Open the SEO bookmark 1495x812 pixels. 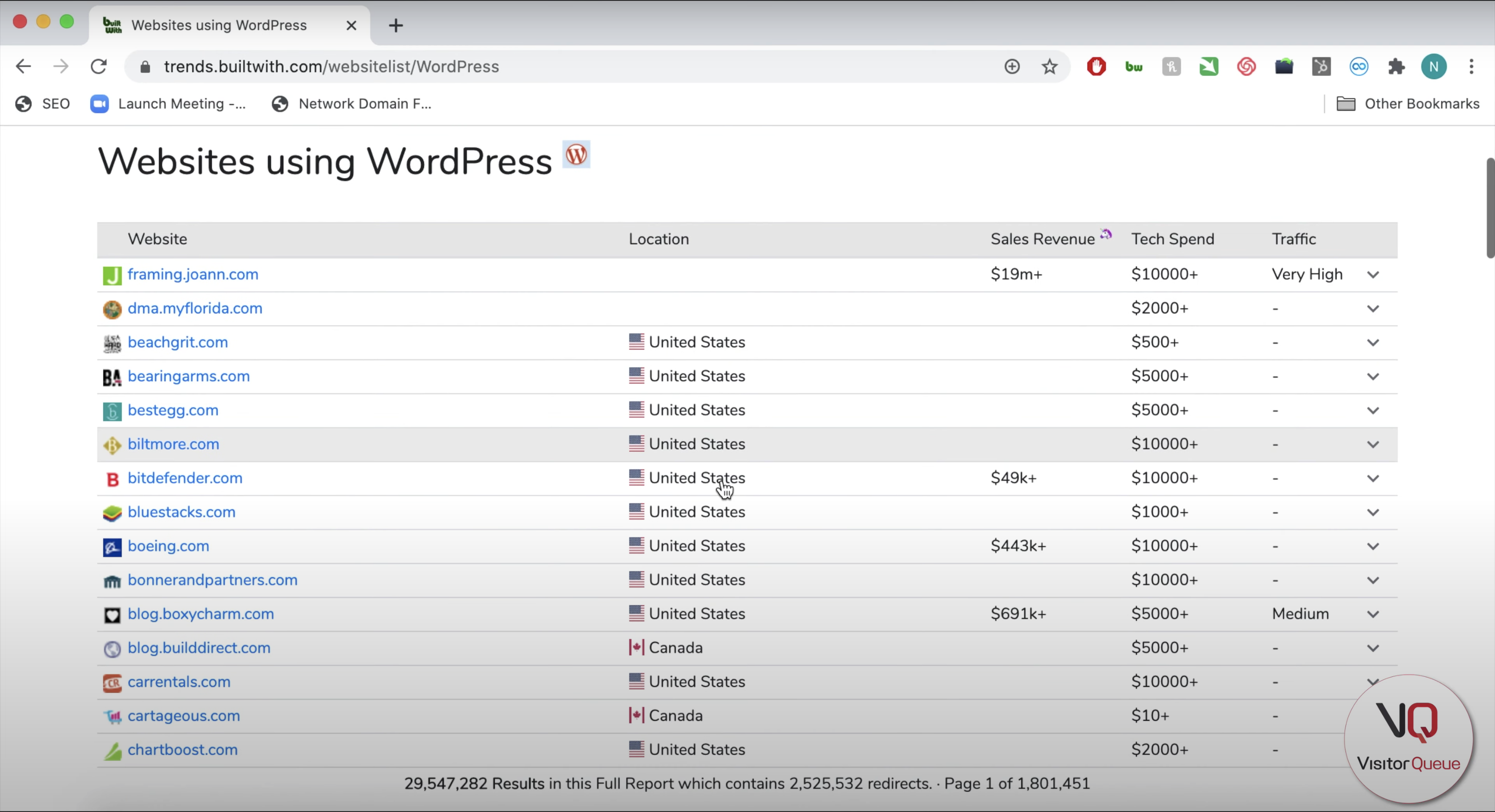(43, 104)
